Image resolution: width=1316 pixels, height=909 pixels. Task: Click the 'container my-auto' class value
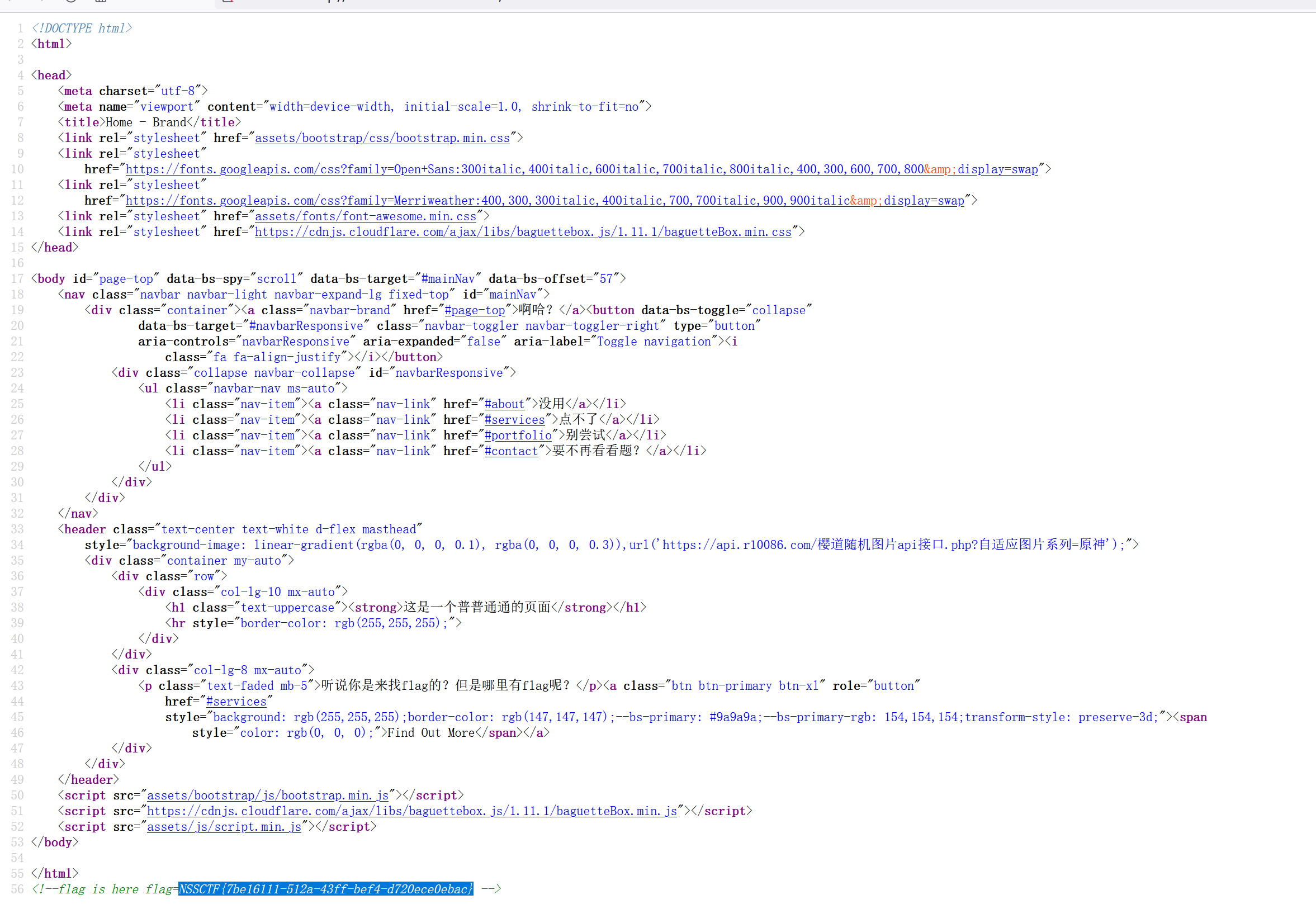click(224, 561)
